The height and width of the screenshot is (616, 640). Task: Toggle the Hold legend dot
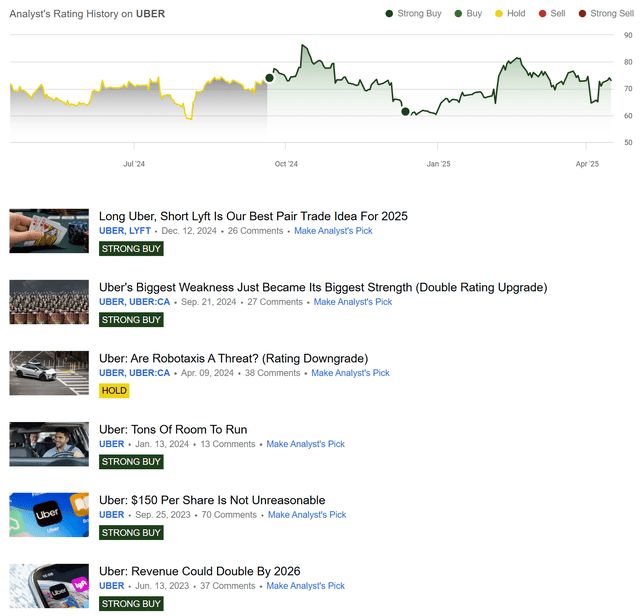pyautogui.click(x=498, y=13)
